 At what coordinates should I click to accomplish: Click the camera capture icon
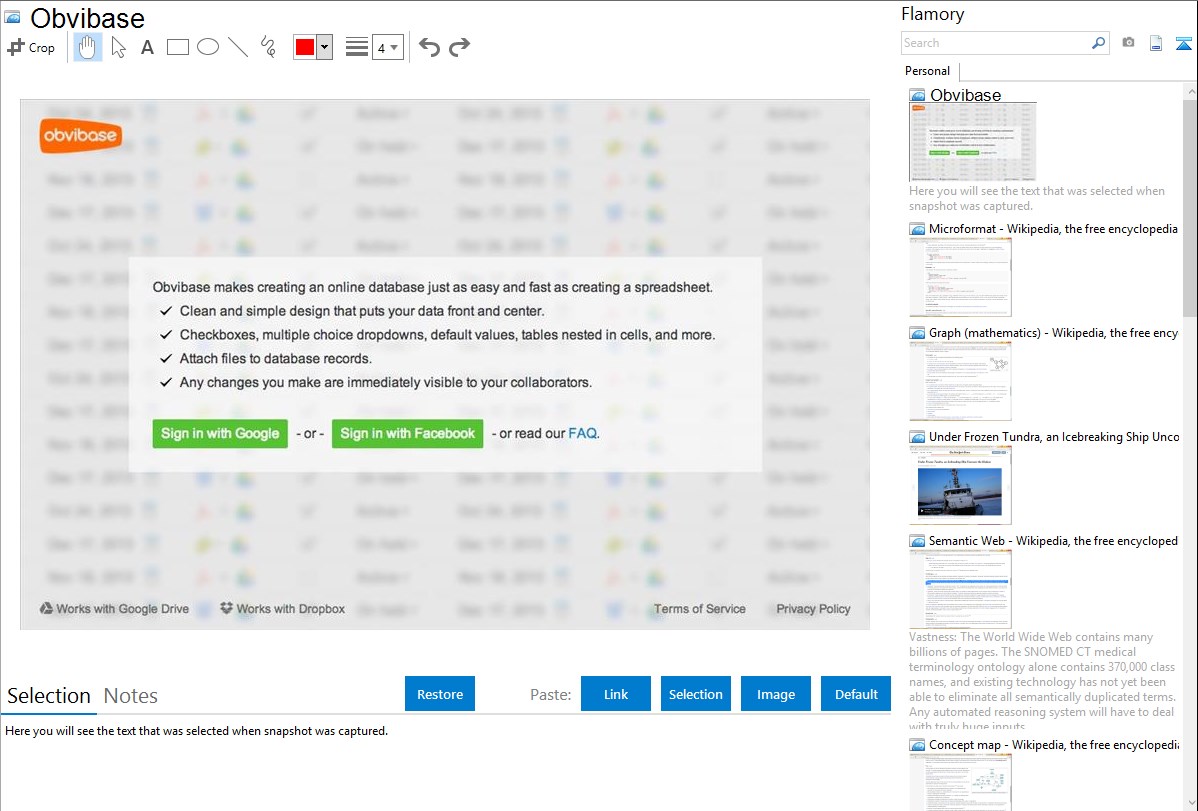point(1128,43)
